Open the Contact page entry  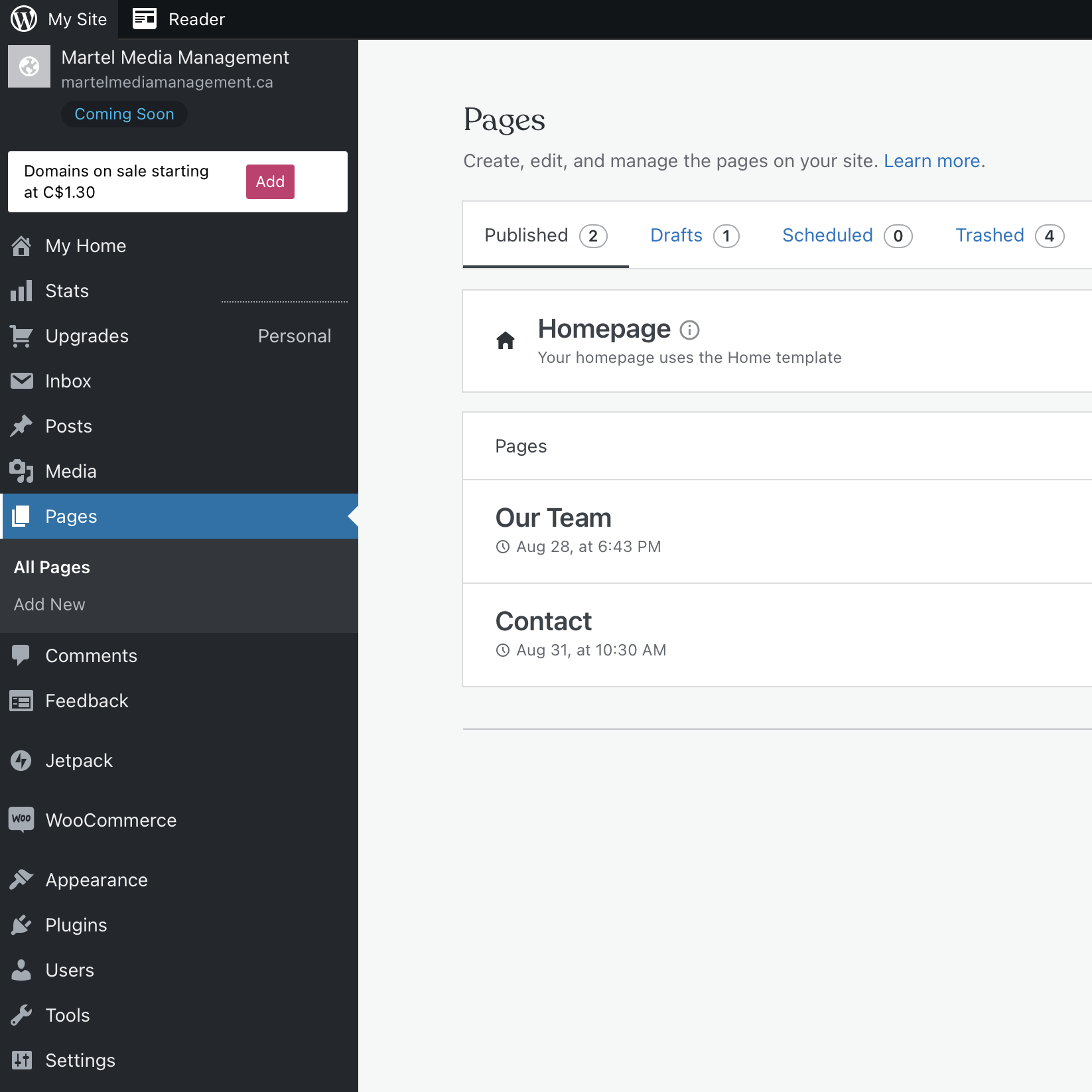click(x=543, y=622)
